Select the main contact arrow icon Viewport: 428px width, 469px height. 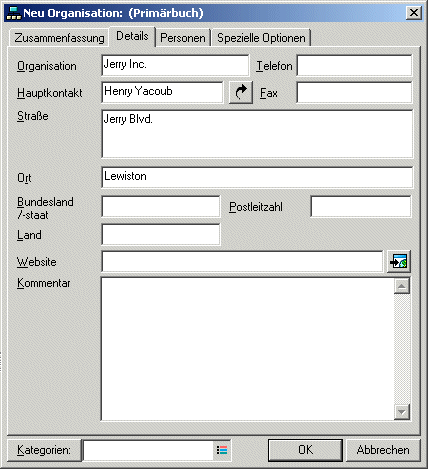(x=241, y=92)
